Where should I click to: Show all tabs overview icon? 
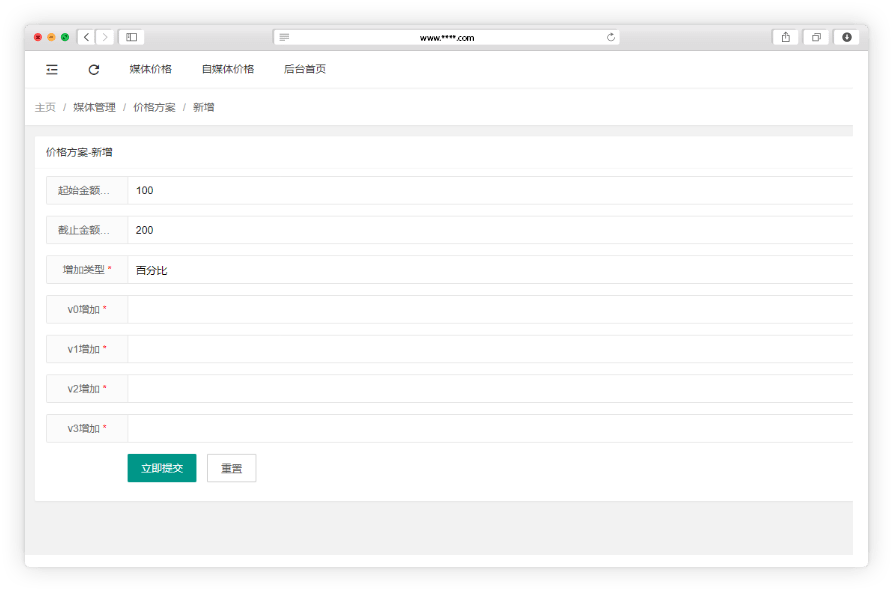pyautogui.click(x=816, y=37)
